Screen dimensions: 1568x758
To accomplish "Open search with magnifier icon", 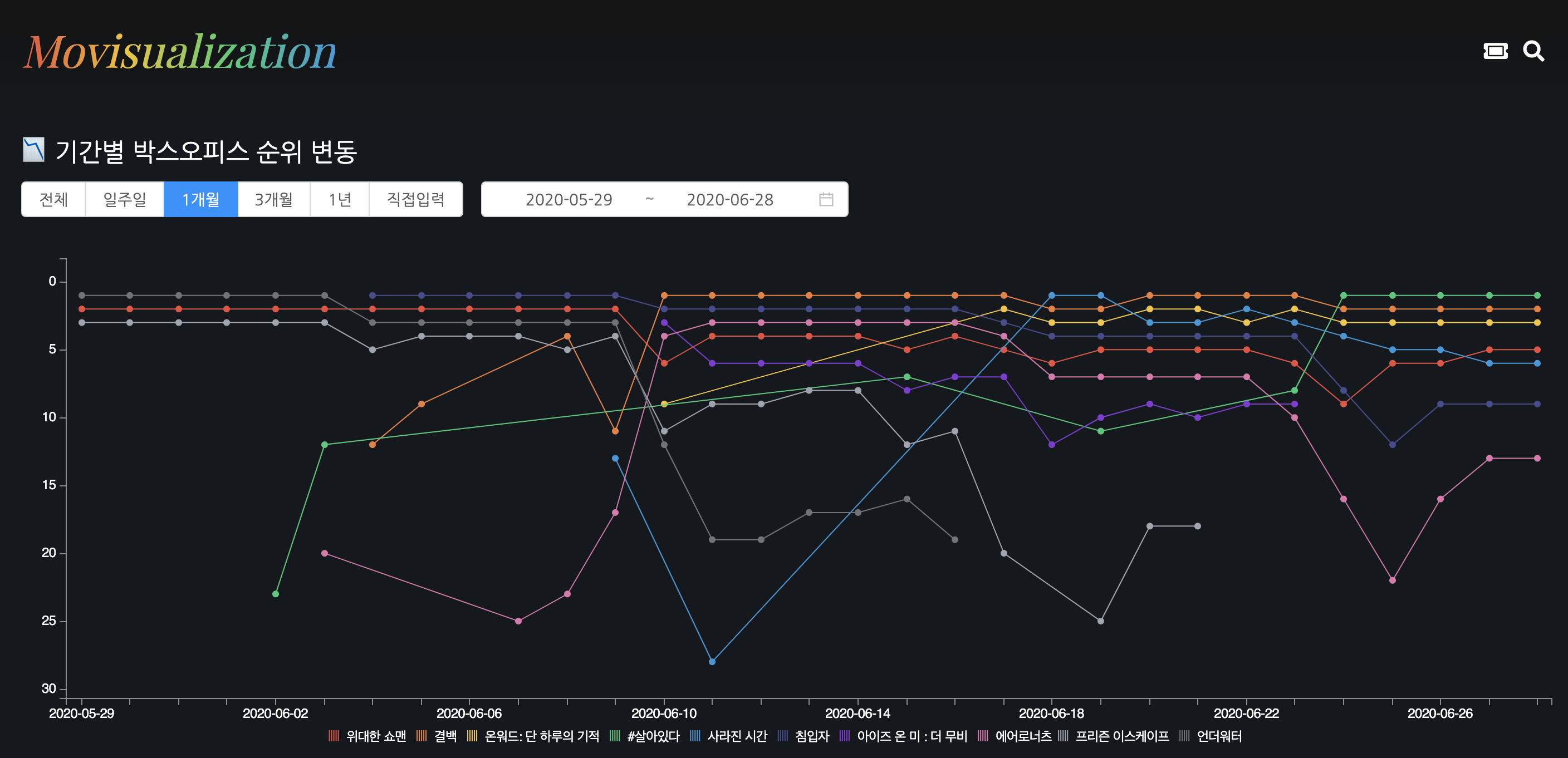I will [1533, 51].
